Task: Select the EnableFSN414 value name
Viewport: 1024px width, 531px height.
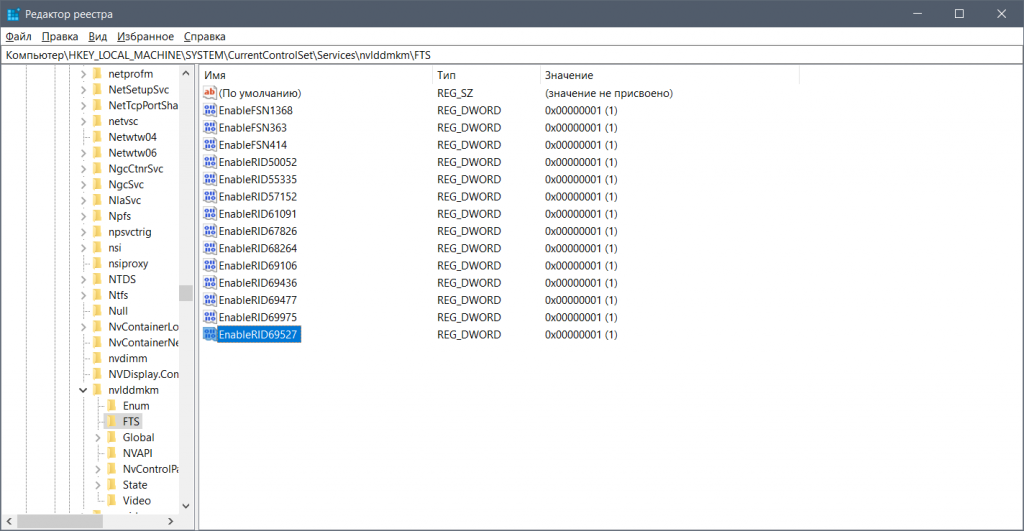Action: [253, 144]
